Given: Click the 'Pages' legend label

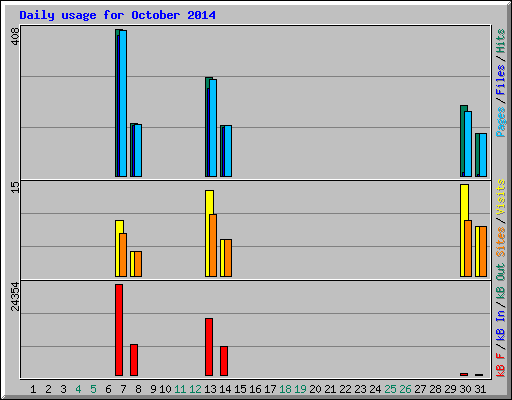Looking at the screenshot, I should pos(501,122).
